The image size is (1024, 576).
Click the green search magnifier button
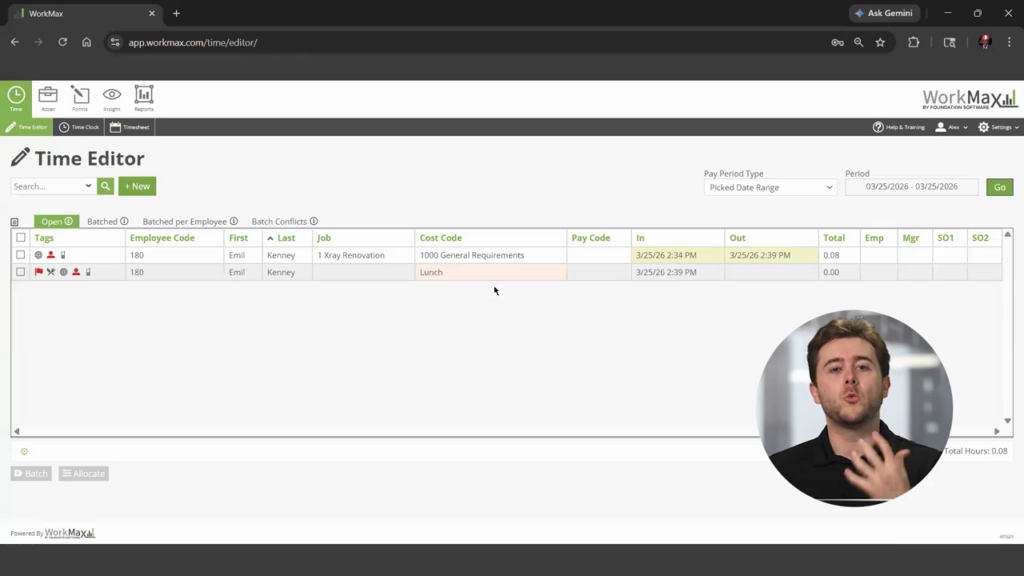(105, 186)
